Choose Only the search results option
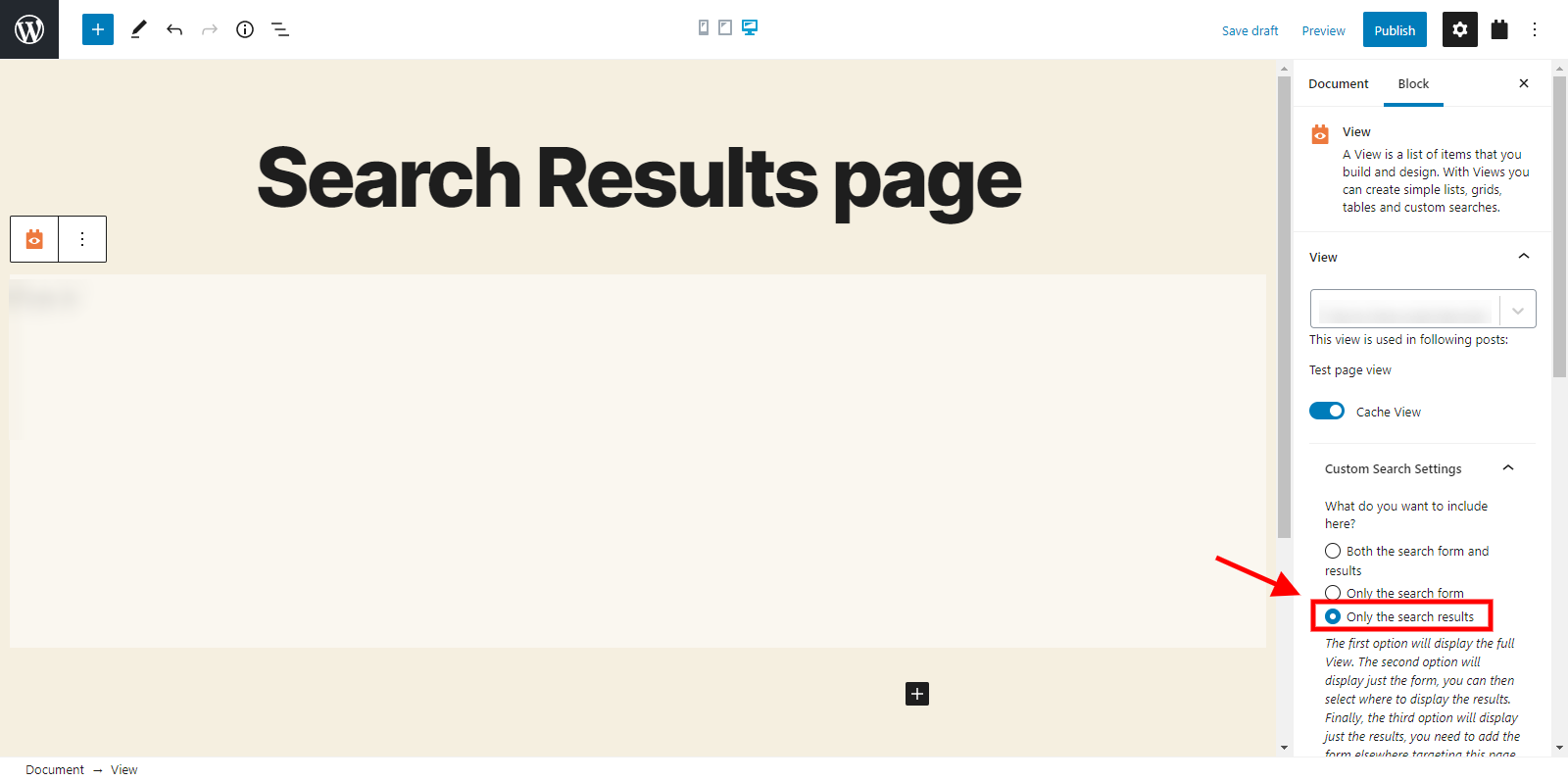This screenshot has width=1568, height=781. [x=1333, y=616]
